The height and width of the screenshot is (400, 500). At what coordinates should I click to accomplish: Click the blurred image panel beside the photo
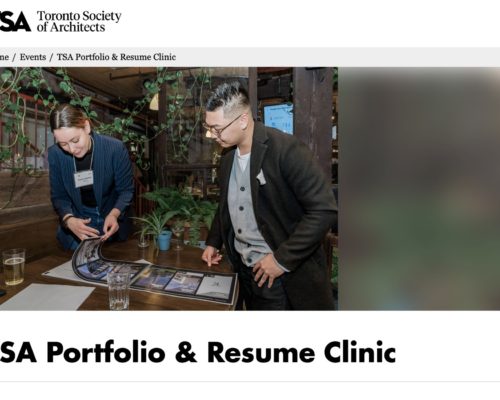419,189
